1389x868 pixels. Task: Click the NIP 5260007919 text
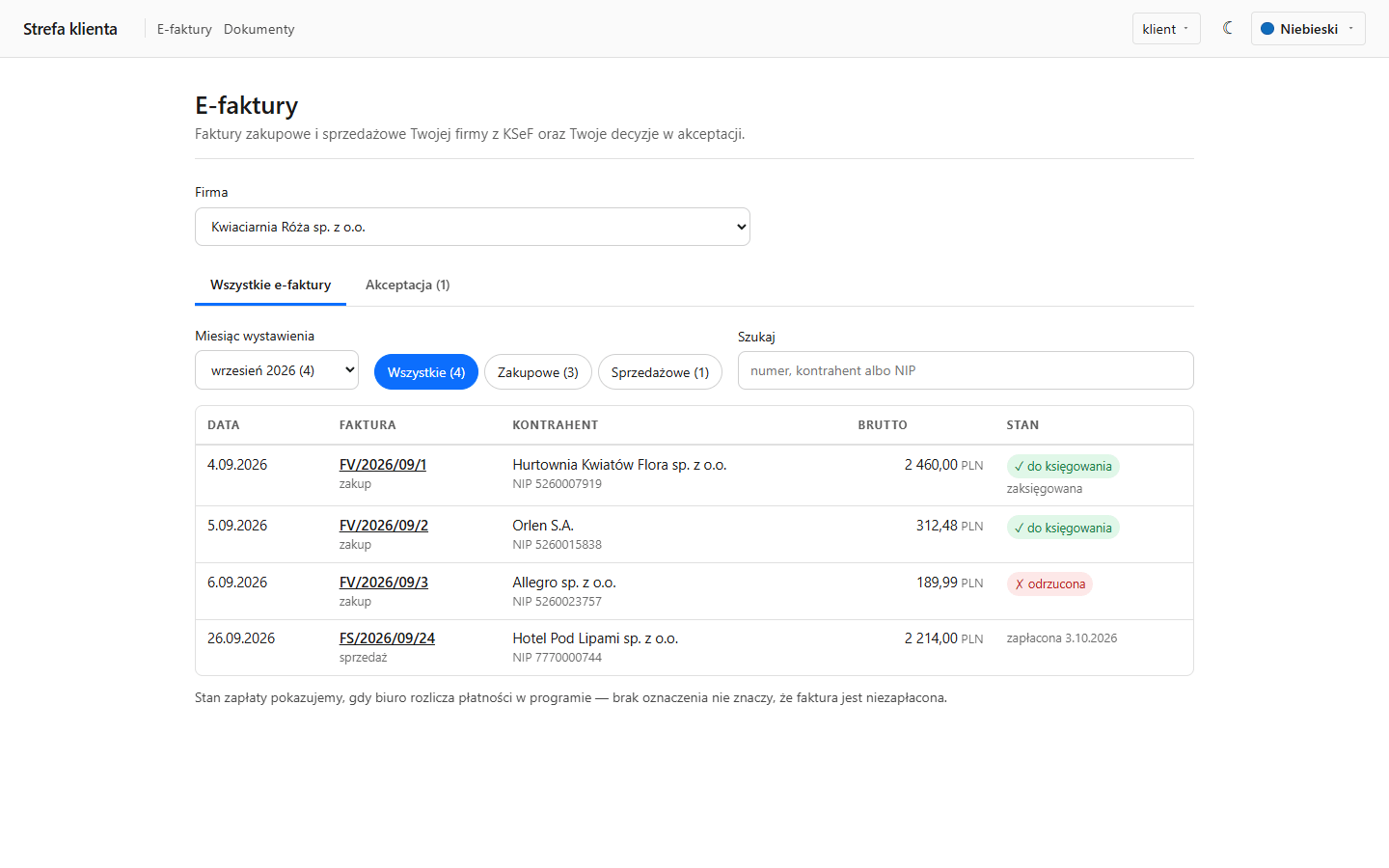point(557,484)
